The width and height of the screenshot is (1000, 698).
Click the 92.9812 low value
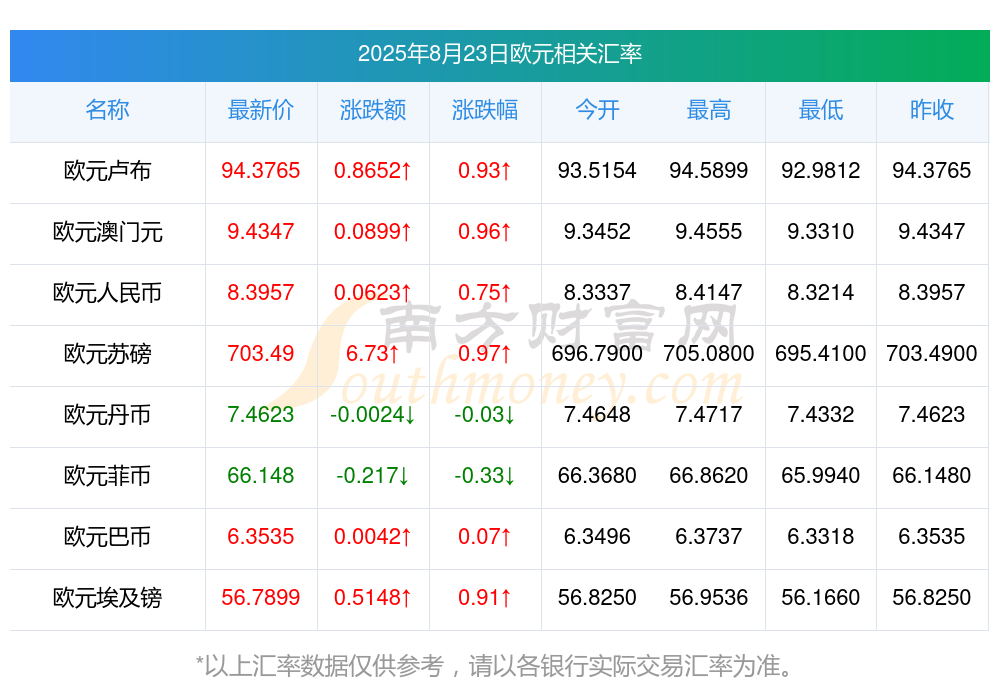(x=821, y=170)
